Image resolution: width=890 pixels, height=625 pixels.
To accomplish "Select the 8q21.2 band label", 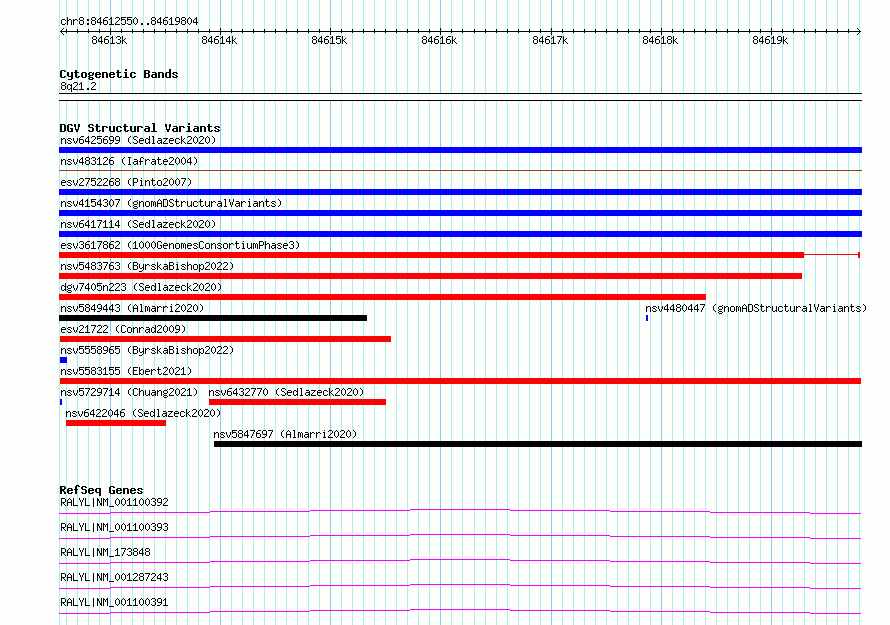I will [x=78, y=86].
